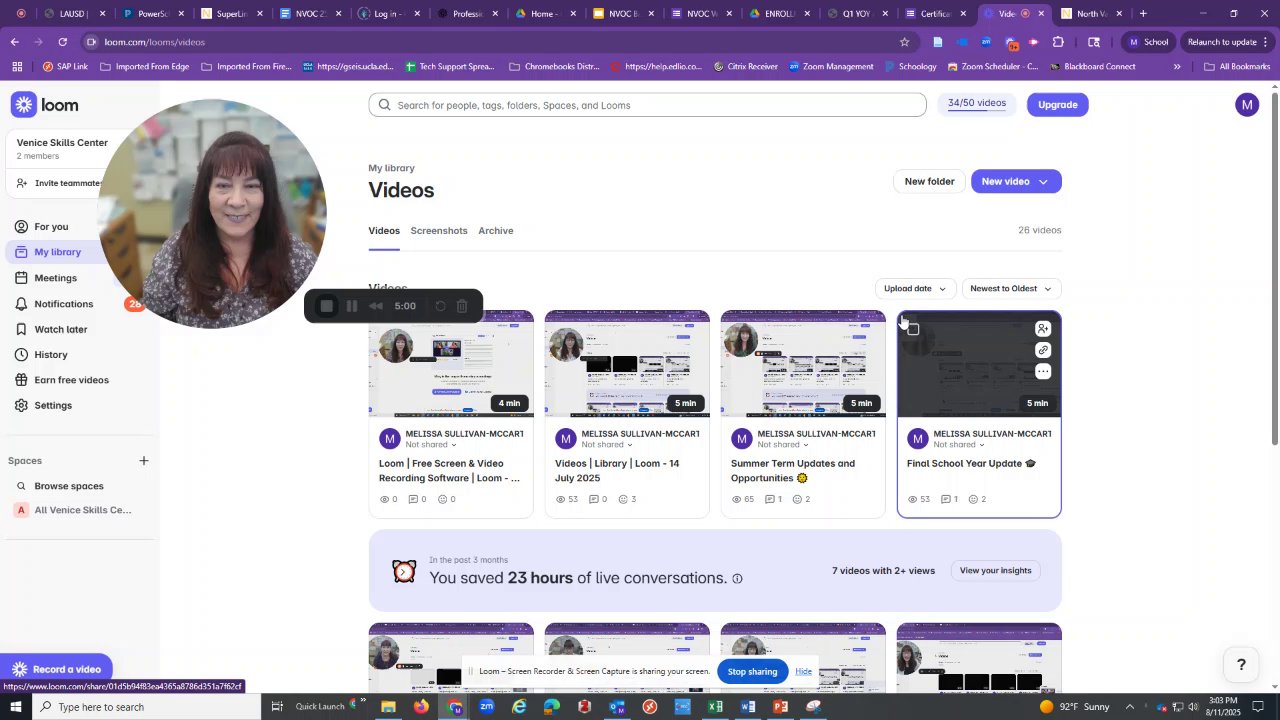Expand Not shared on Loom Free Screen card
The width and height of the screenshot is (1280, 720).
click(x=430, y=445)
